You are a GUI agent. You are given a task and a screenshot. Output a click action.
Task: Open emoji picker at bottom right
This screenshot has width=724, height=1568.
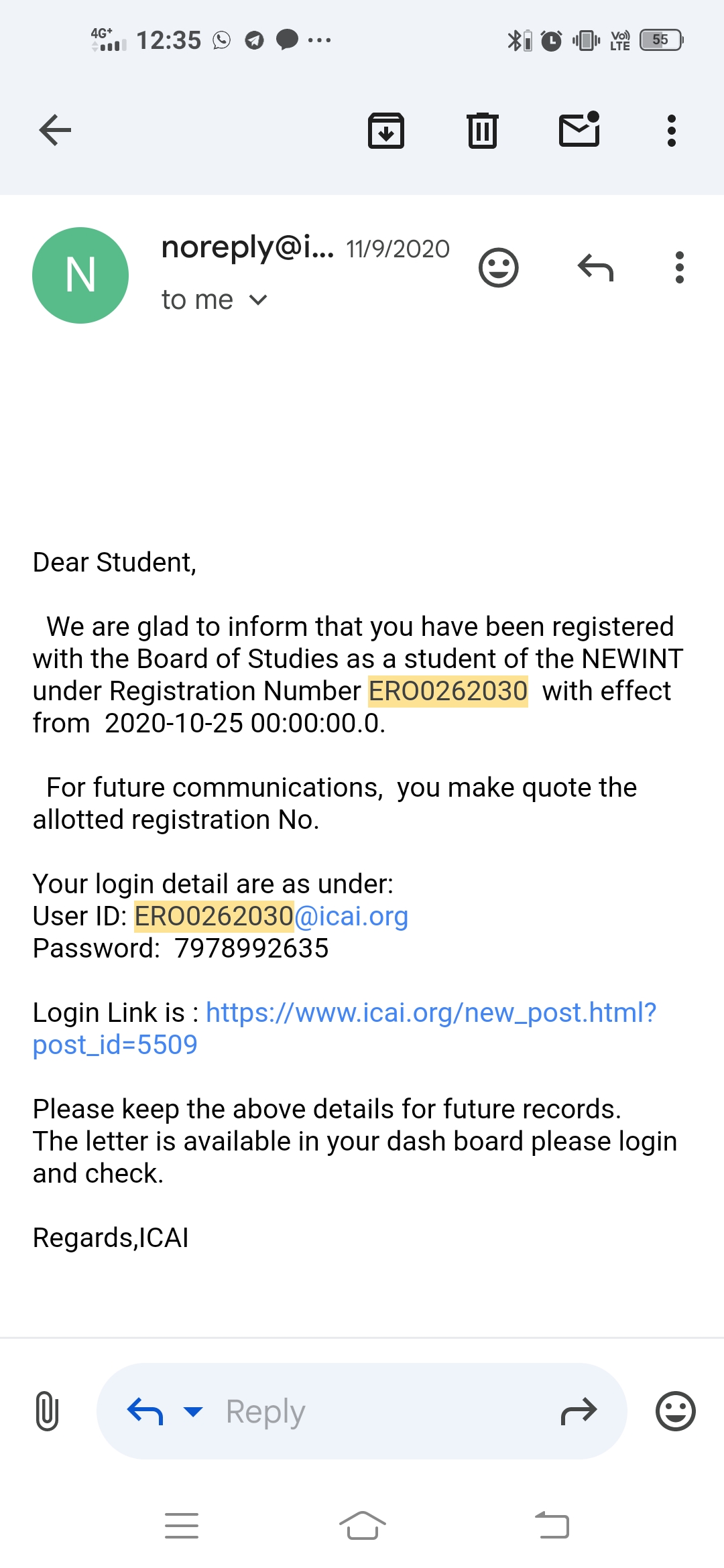pyautogui.click(x=675, y=1411)
